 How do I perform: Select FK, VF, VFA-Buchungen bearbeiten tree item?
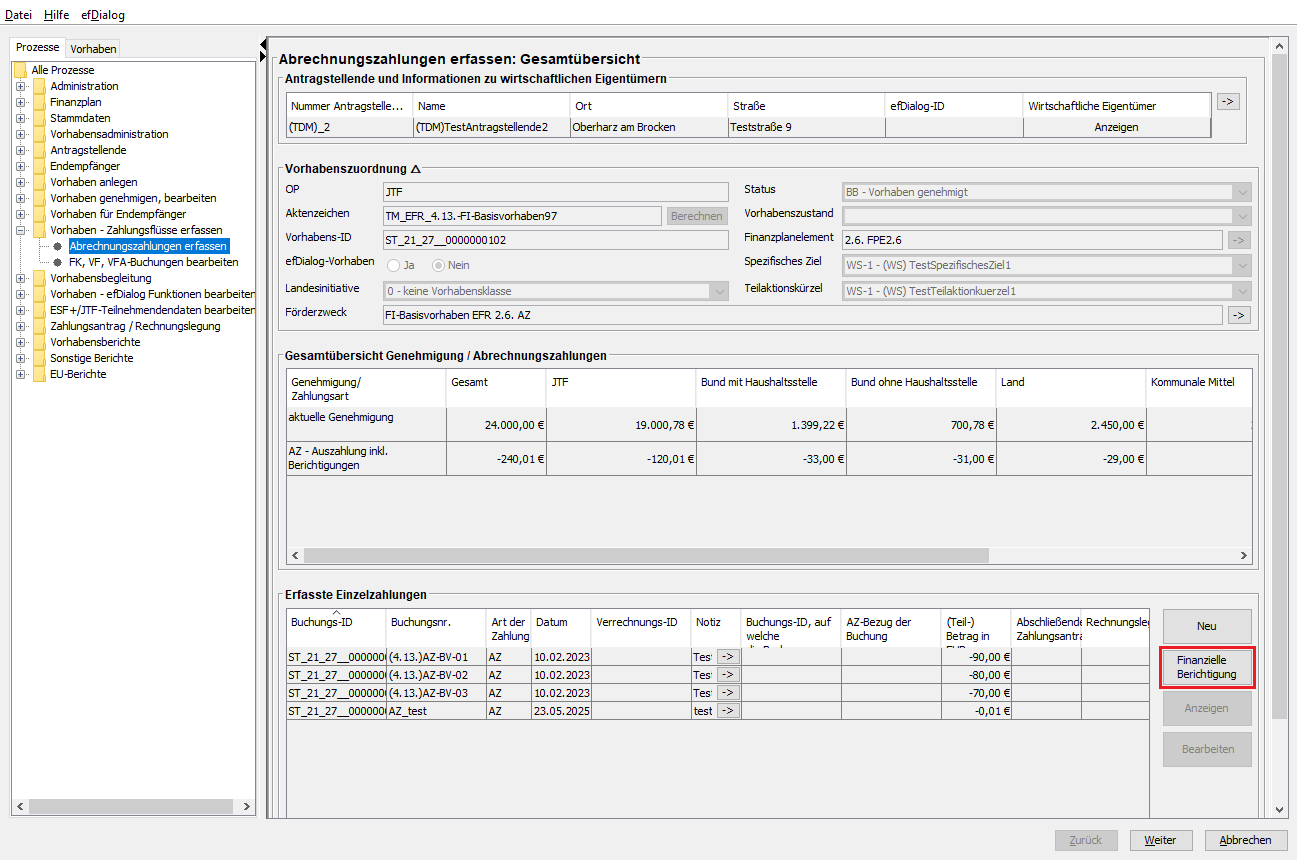coord(153,262)
